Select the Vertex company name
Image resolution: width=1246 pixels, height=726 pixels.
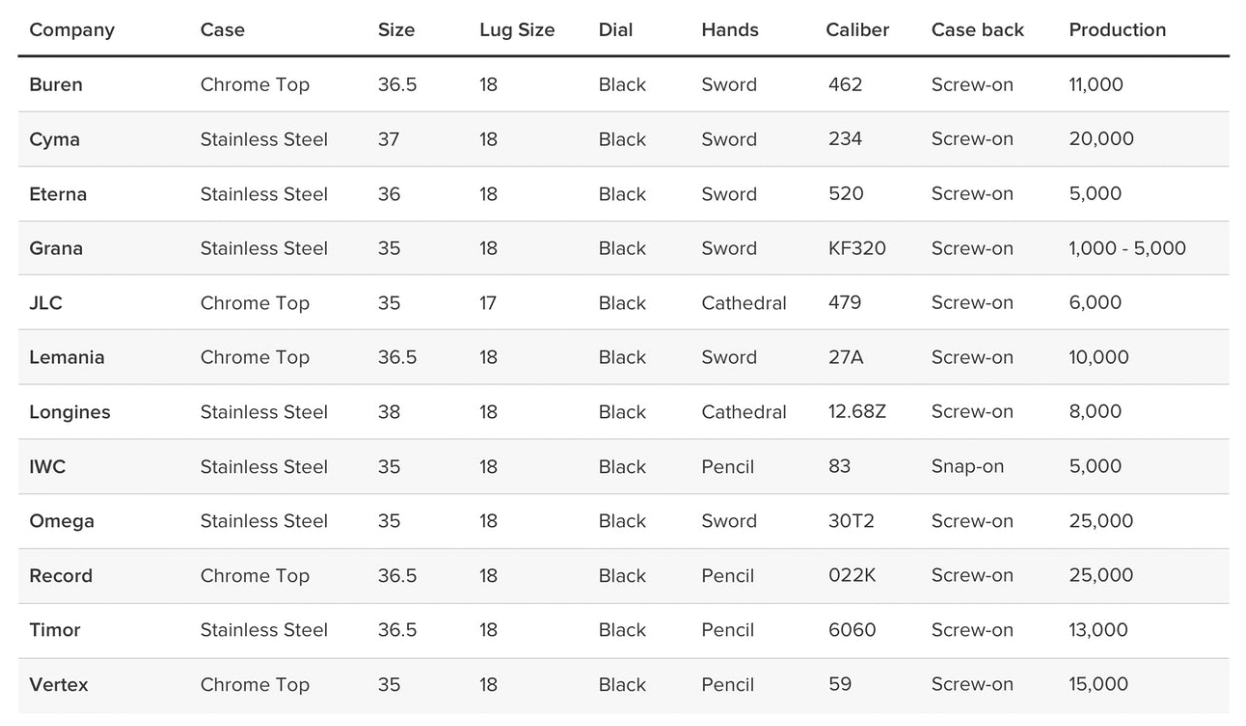click(x=59, y=685)
